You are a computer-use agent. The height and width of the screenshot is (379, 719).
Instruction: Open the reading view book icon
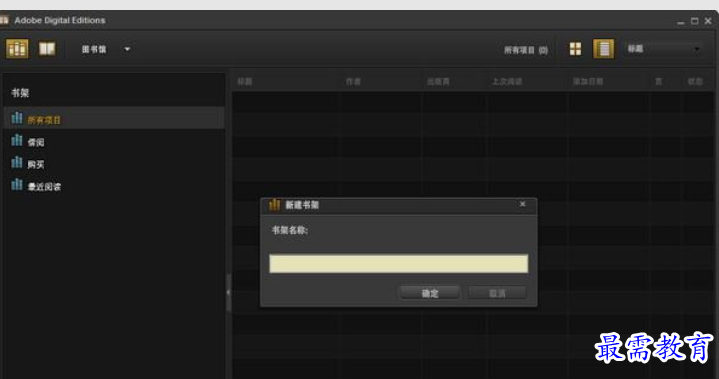[x=47, y=49]
